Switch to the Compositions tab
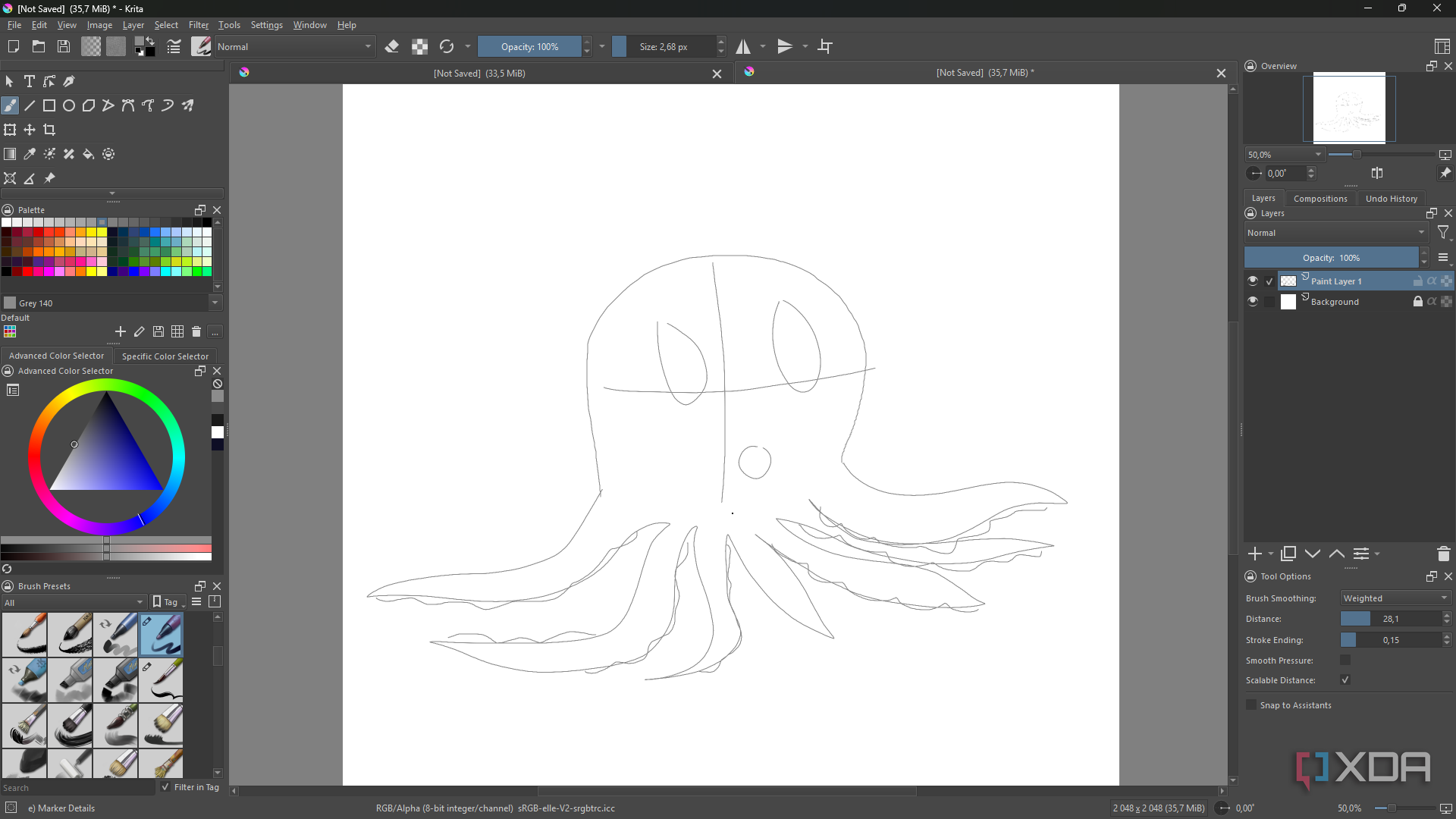The image size is (1456, 819). click(x=1320, y=199)
